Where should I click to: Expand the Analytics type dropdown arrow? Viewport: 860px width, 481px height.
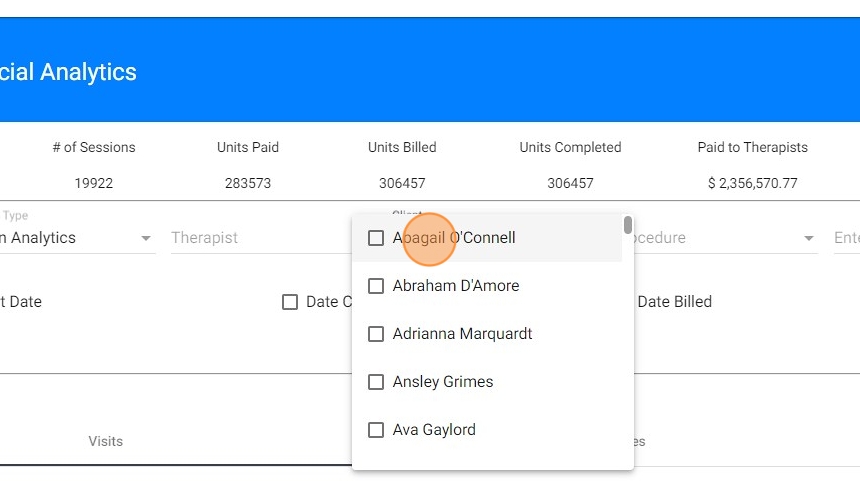coord(146,239)
